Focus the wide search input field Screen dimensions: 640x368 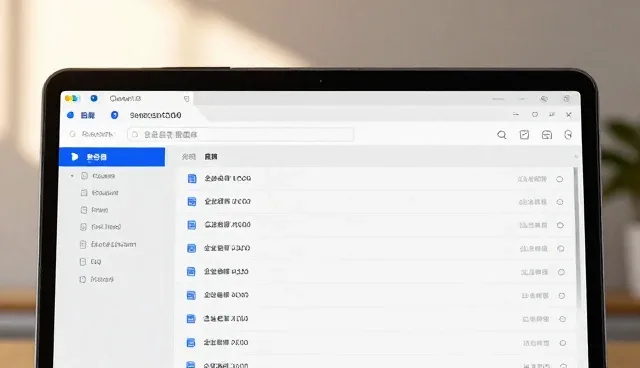coord(241,134)
